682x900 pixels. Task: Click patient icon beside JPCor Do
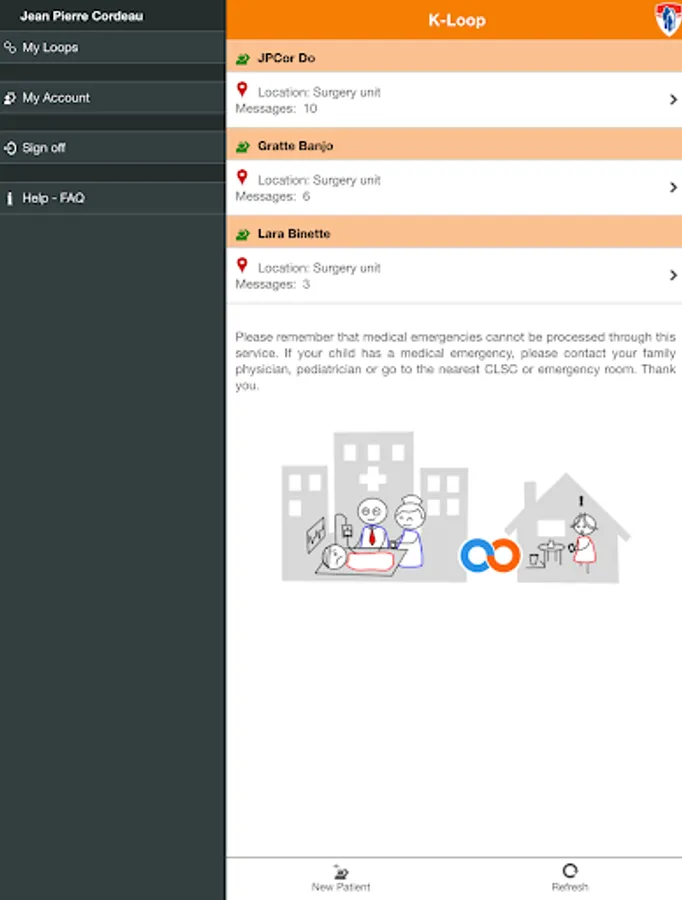click(243, 59)
